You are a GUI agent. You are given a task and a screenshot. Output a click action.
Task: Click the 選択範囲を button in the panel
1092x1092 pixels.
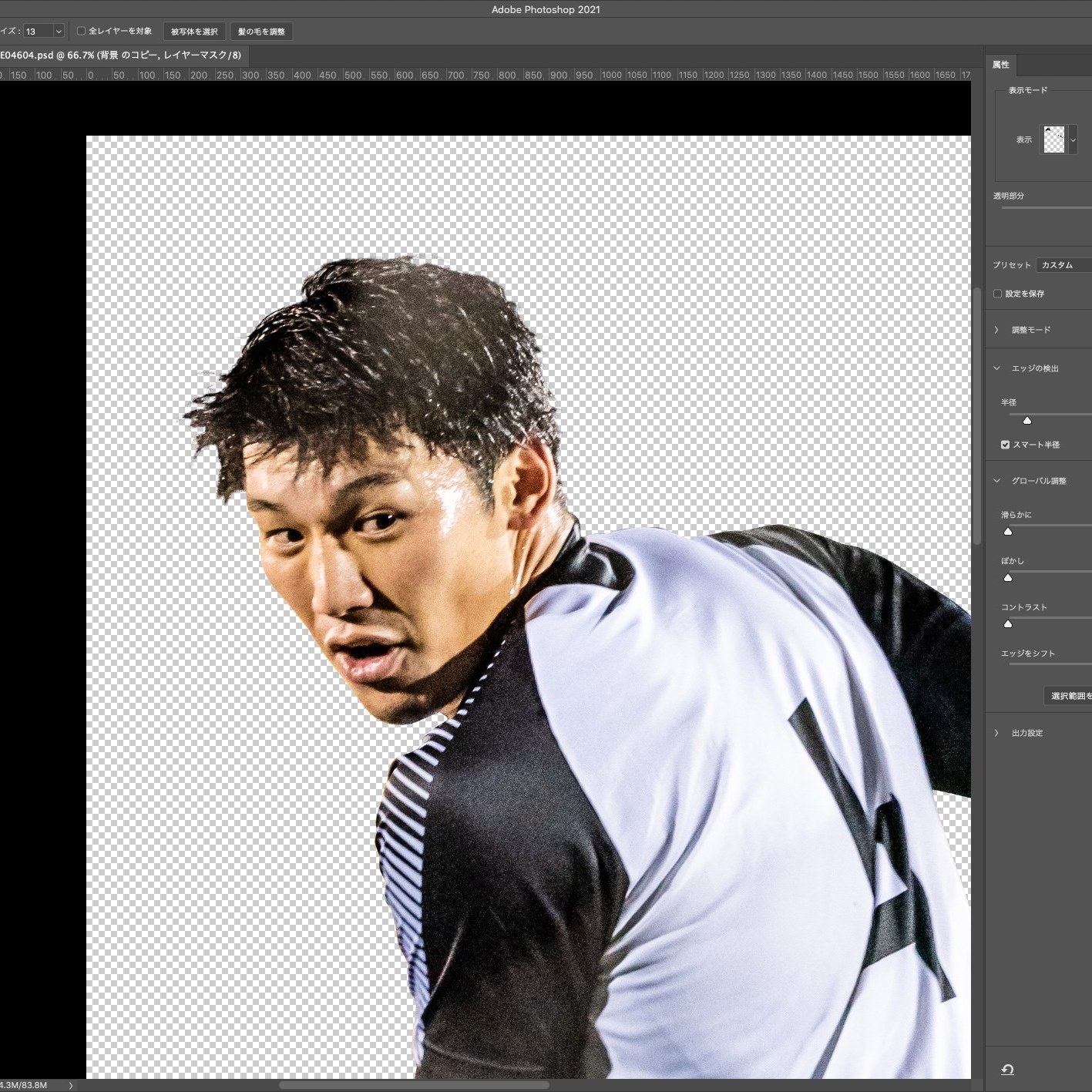pos(1070,696)
